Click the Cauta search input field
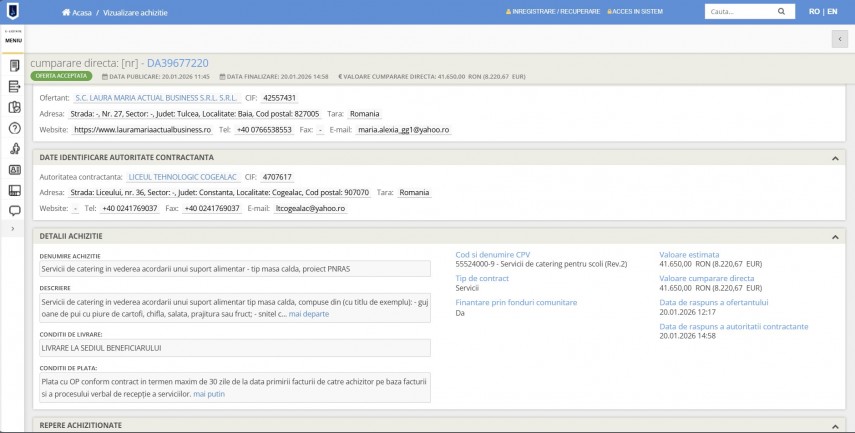 [740, 12]
